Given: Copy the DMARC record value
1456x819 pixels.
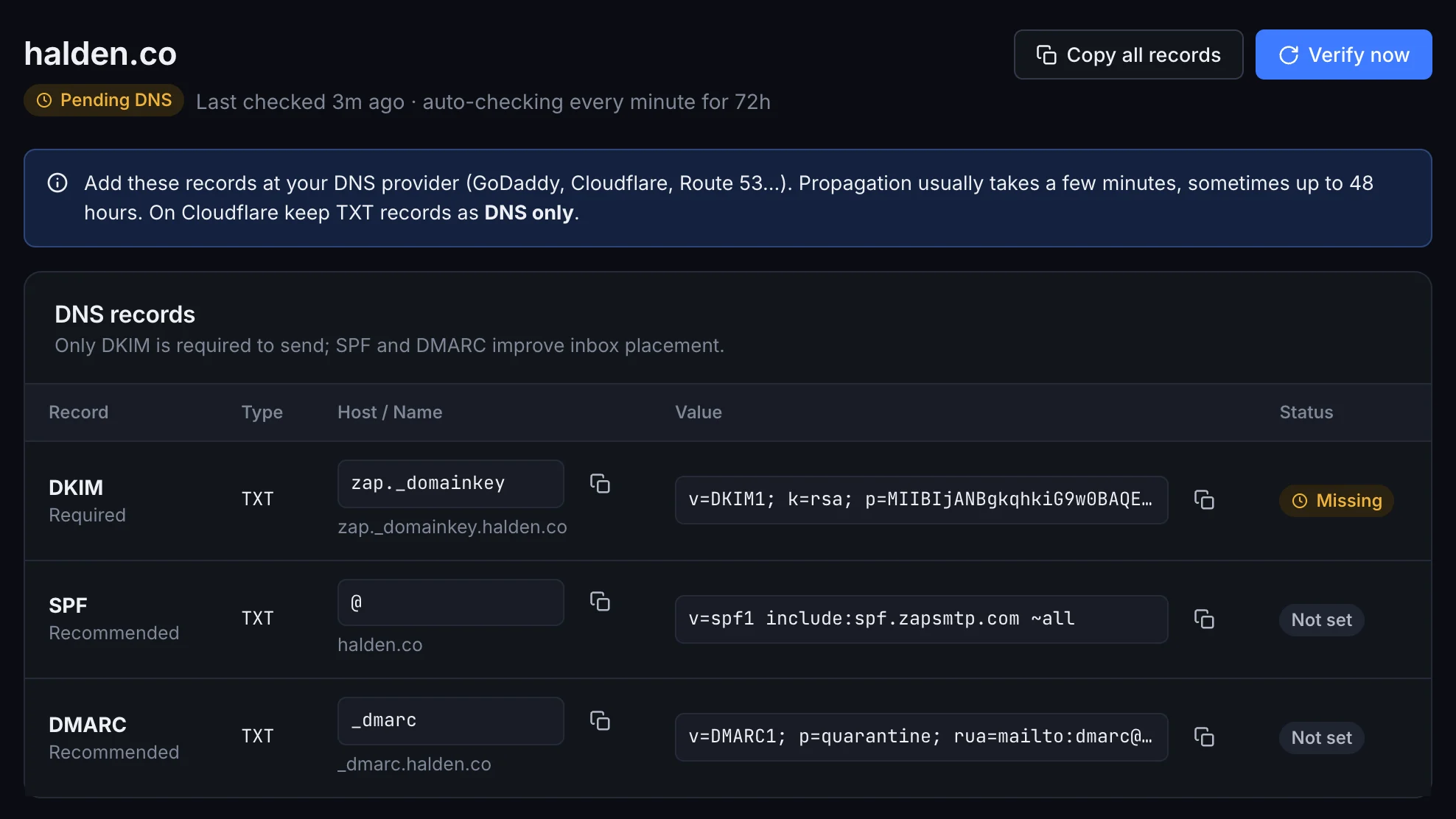Looking at the screenshot, I should 1204,737.
